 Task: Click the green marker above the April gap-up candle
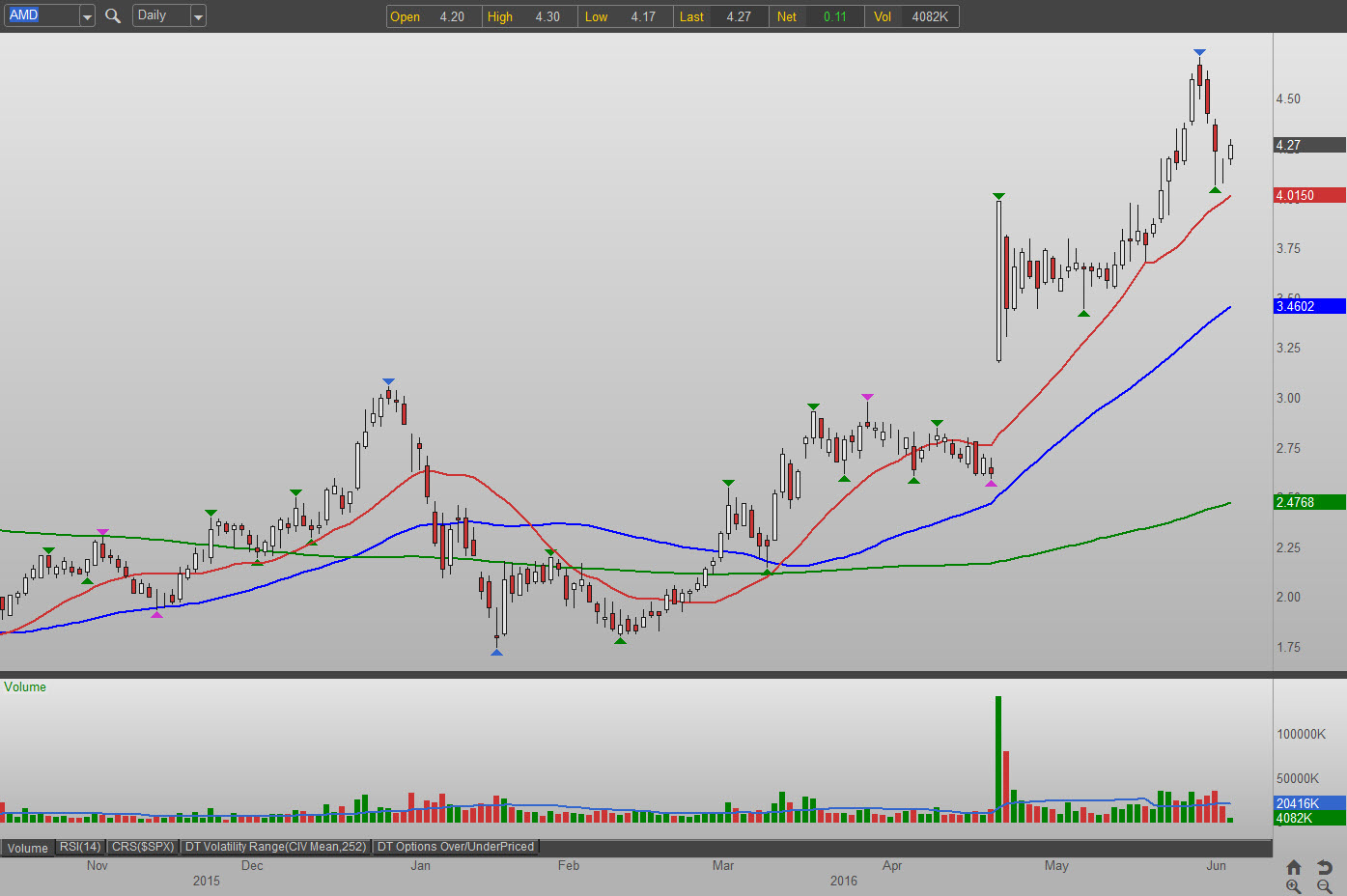pyautogui.click(x=998, y=196)
